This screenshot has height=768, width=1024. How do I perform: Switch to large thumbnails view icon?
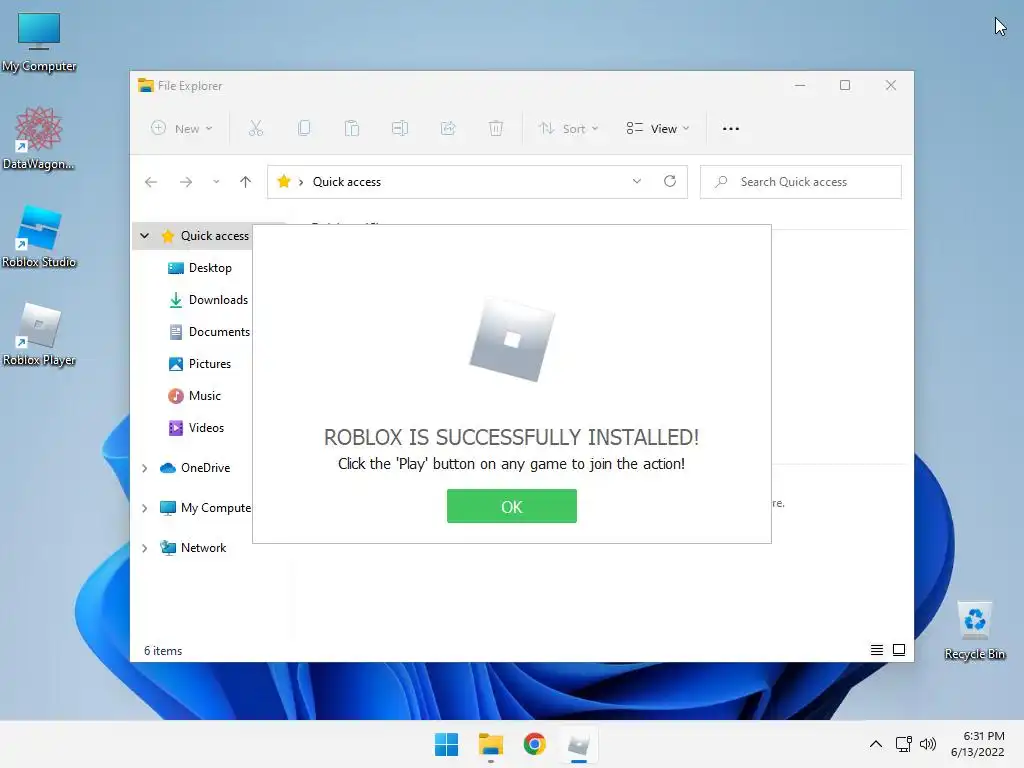(899, 650)
